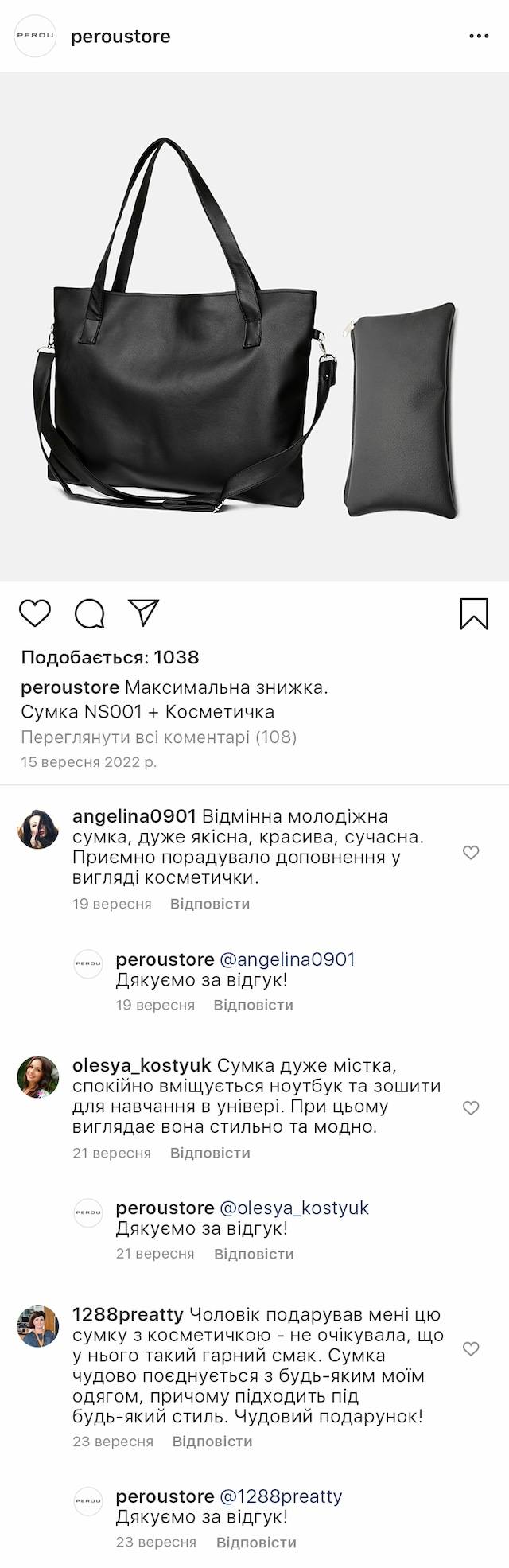Open olesya_kostyuk's profile avatar
Image resolution: width=509 pixels, height=1568 pixels.
pos(38,1077)
